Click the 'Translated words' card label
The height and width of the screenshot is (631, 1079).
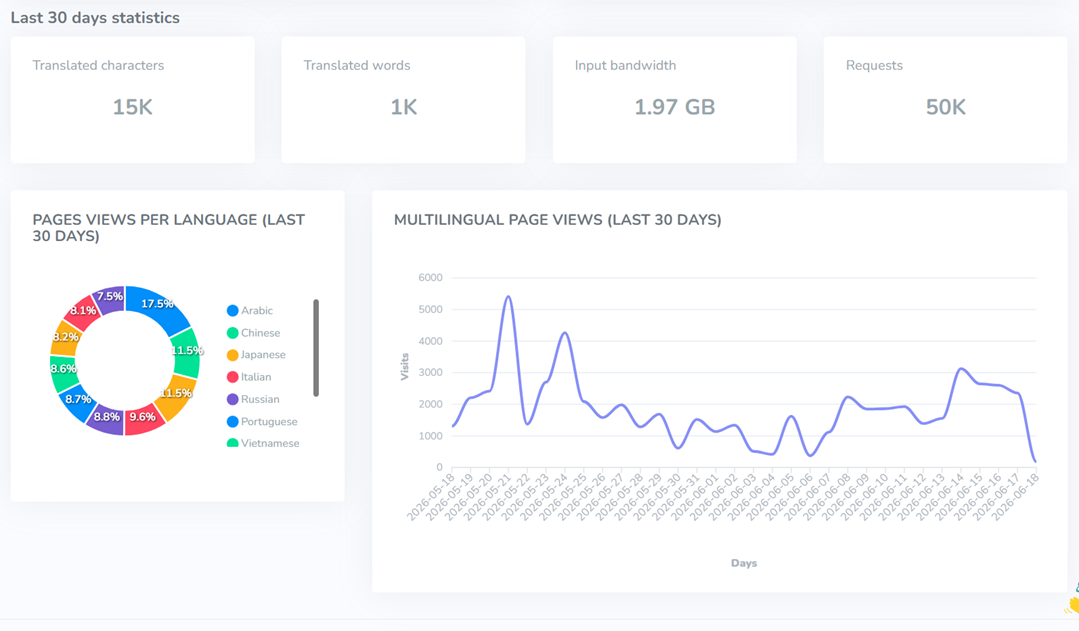[356, 65]
